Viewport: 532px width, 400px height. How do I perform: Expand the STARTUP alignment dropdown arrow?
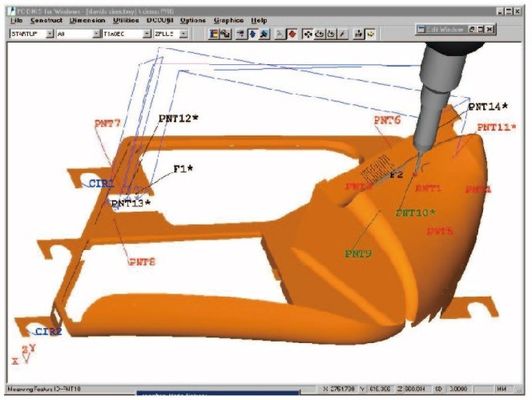click(x=50, y=34)
